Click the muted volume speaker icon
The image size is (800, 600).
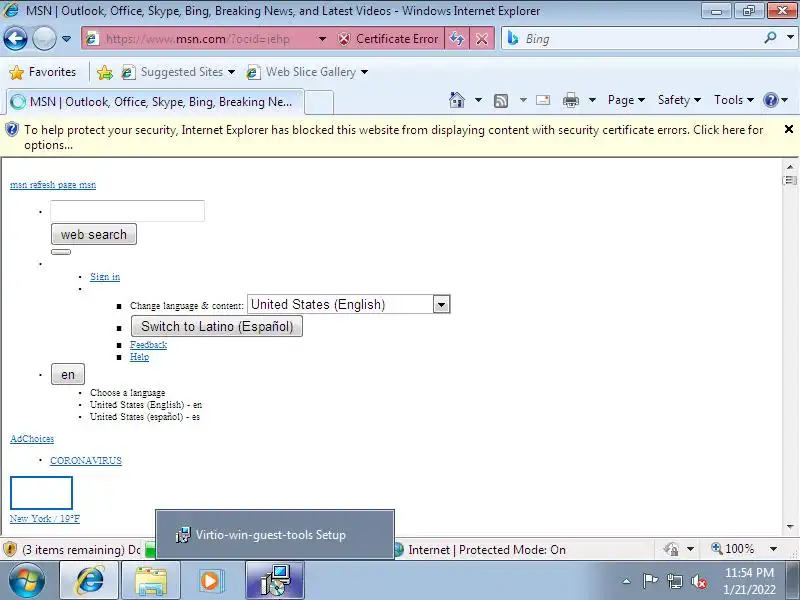[698, 581]
